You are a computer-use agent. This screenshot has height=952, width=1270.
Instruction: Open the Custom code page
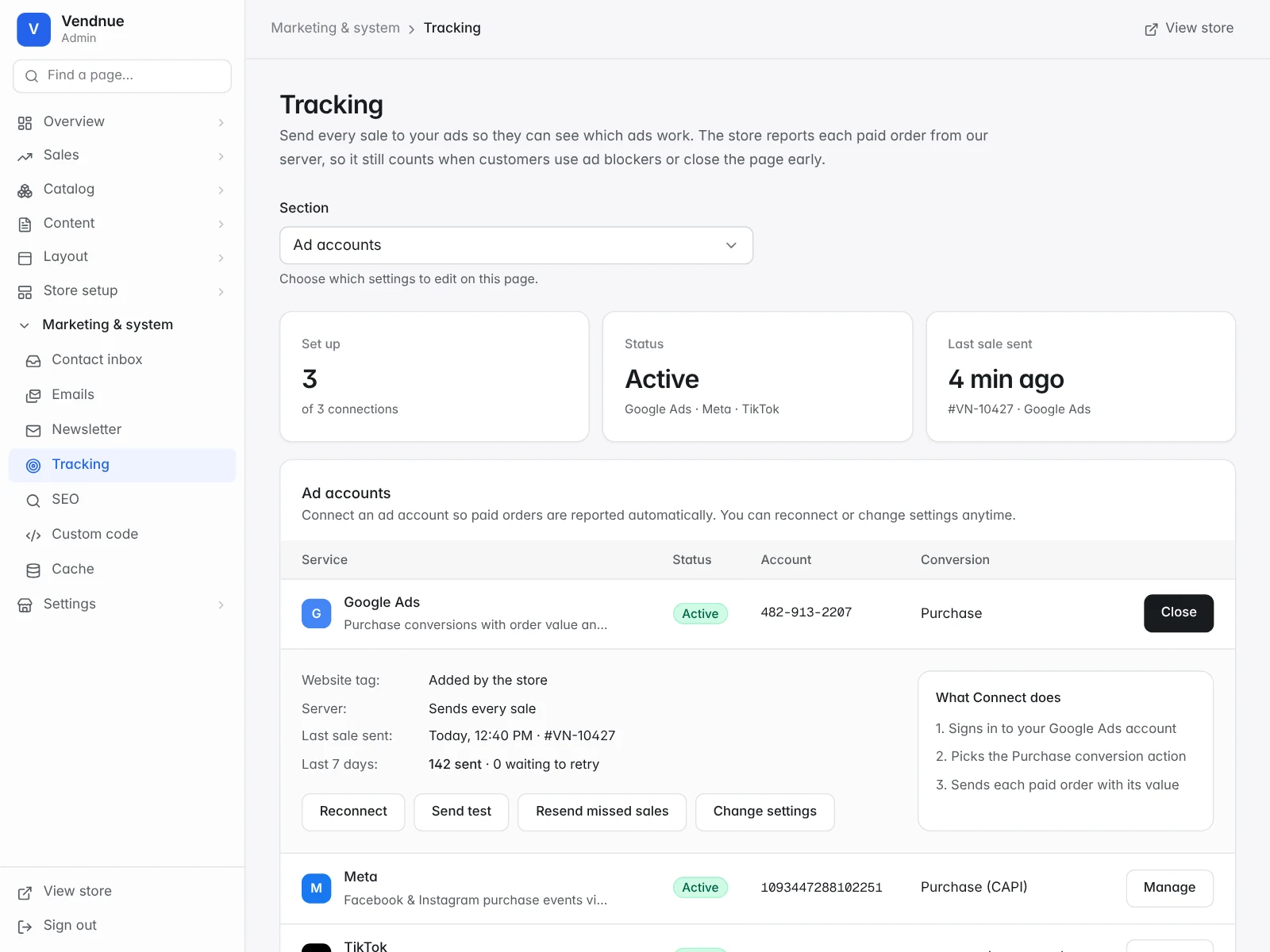122,535
